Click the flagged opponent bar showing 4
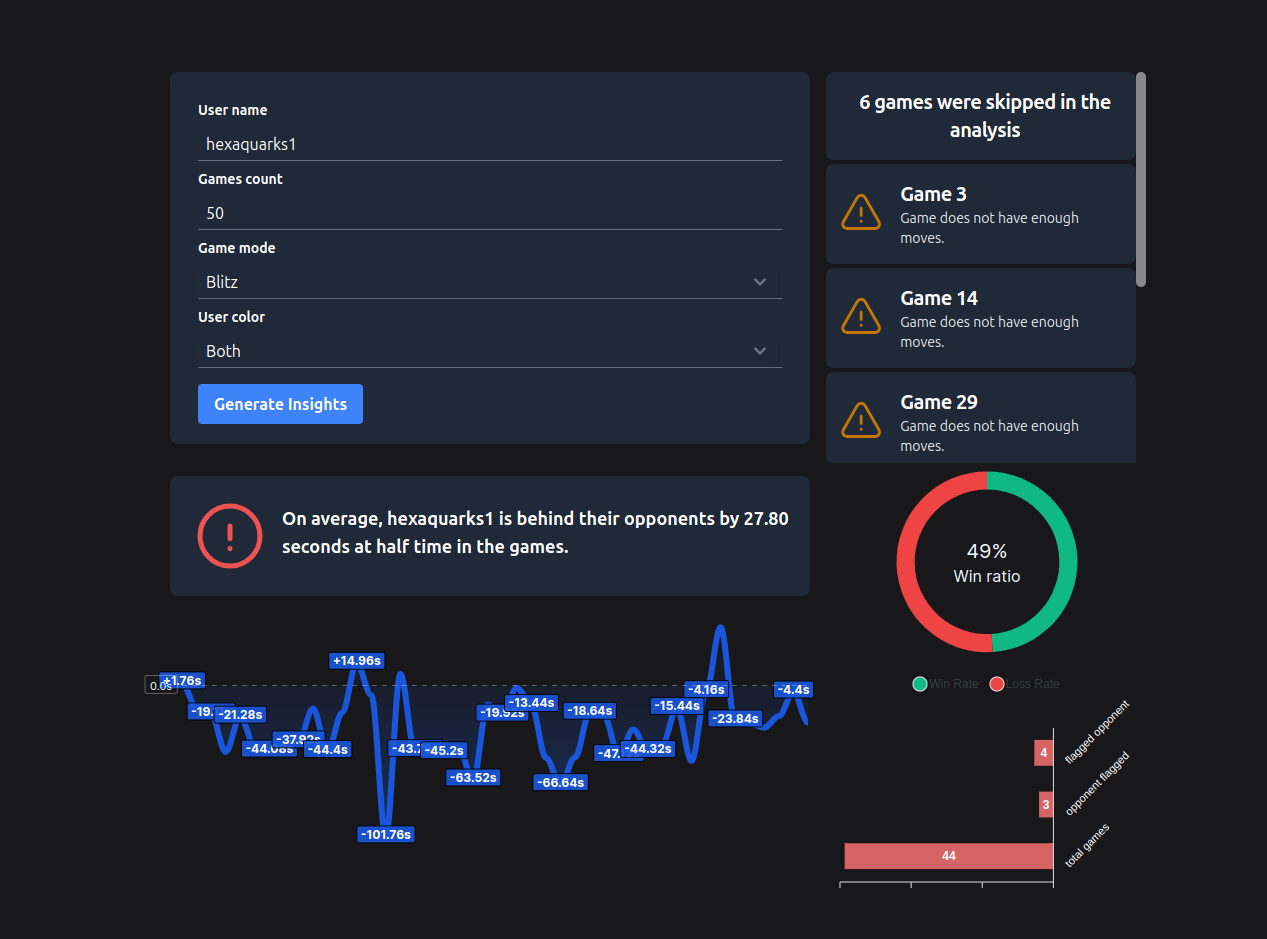This screenshot has width=1267, height=939. tap(1043, 753)
